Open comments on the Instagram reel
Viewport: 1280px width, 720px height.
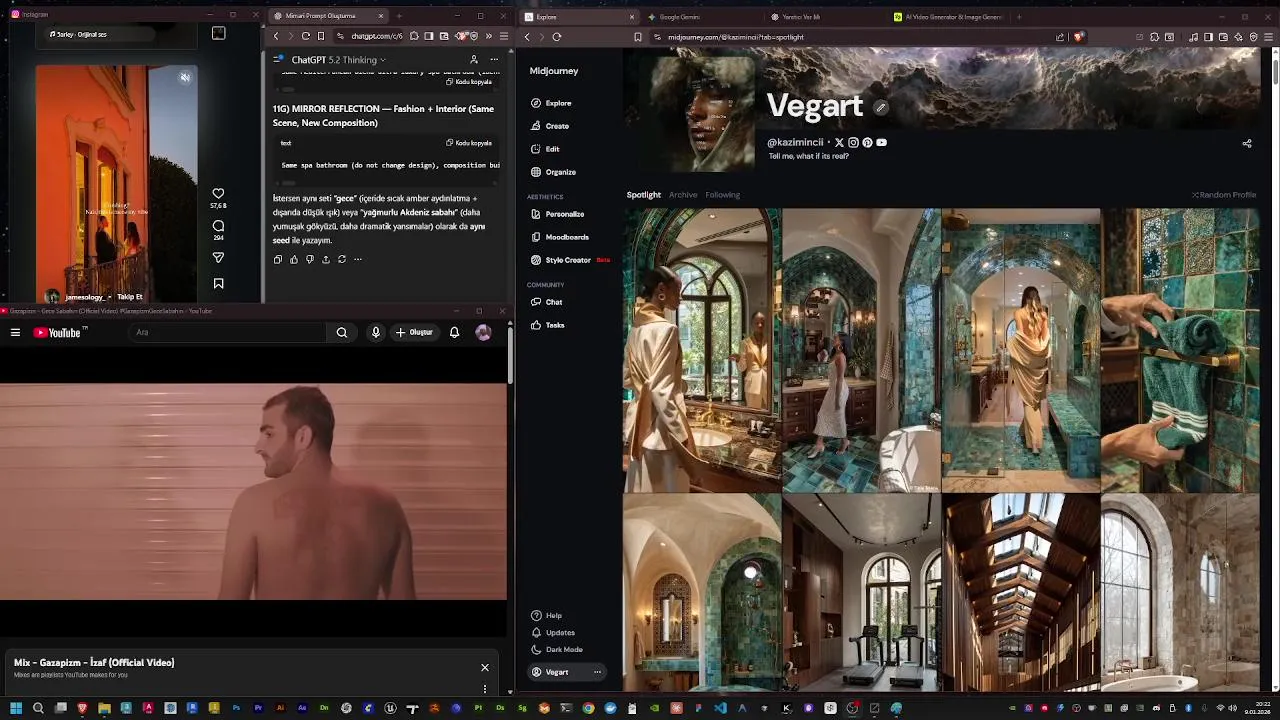point(218,226)
